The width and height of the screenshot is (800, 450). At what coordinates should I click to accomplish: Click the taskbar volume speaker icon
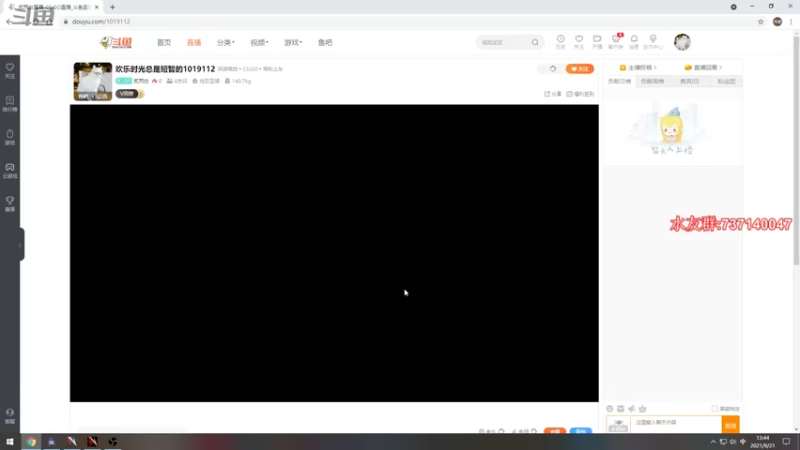[733, 442]
